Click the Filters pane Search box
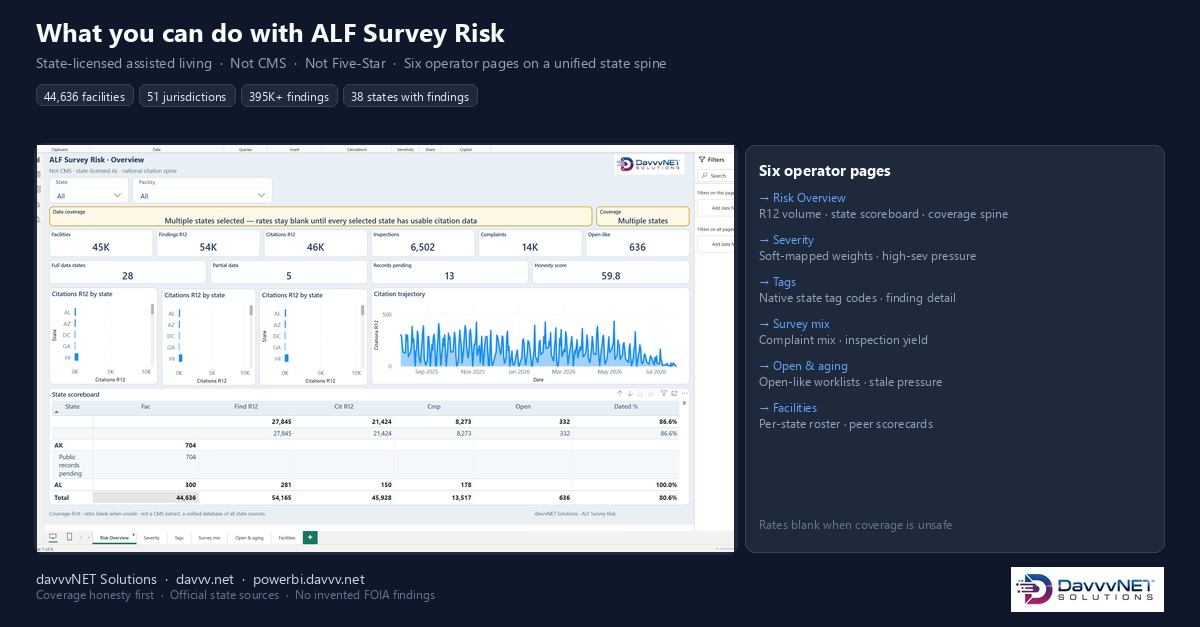1200x627 pixels. coord(716,176)
